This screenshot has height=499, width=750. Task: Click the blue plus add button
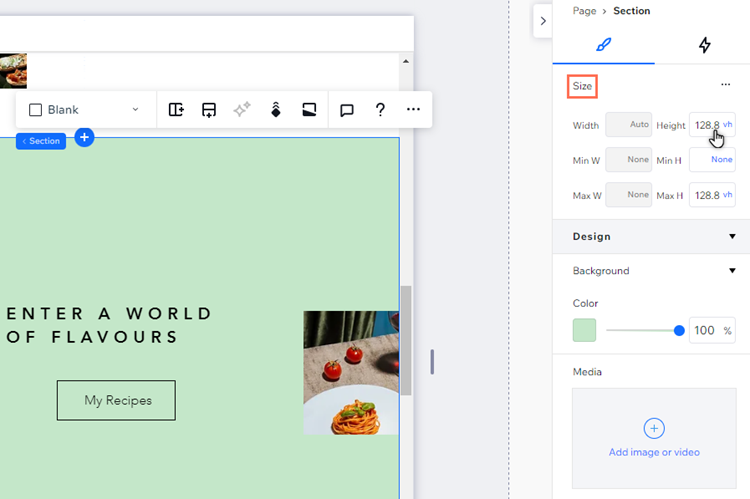[84, 137]
